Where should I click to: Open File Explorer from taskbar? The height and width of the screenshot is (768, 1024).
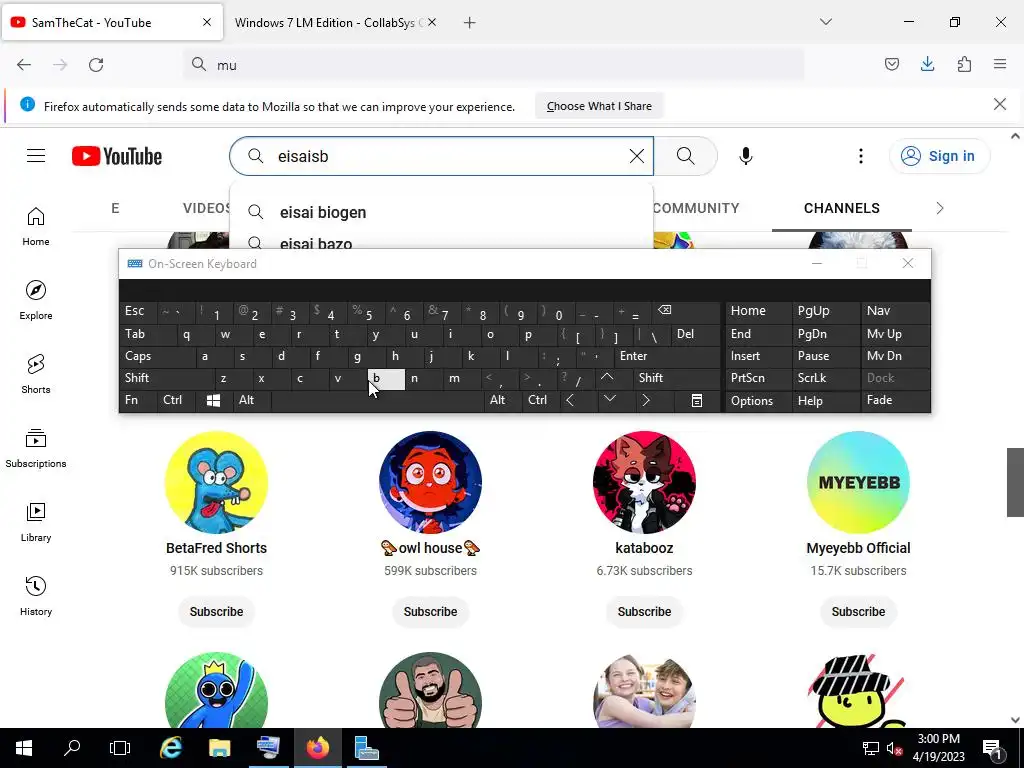[219, 748]
